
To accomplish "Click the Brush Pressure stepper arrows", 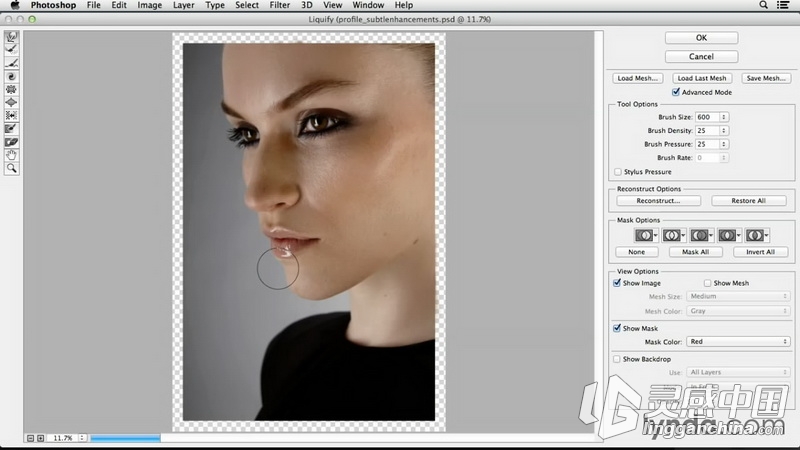I will pyautogui.click(x=723, y=144).
